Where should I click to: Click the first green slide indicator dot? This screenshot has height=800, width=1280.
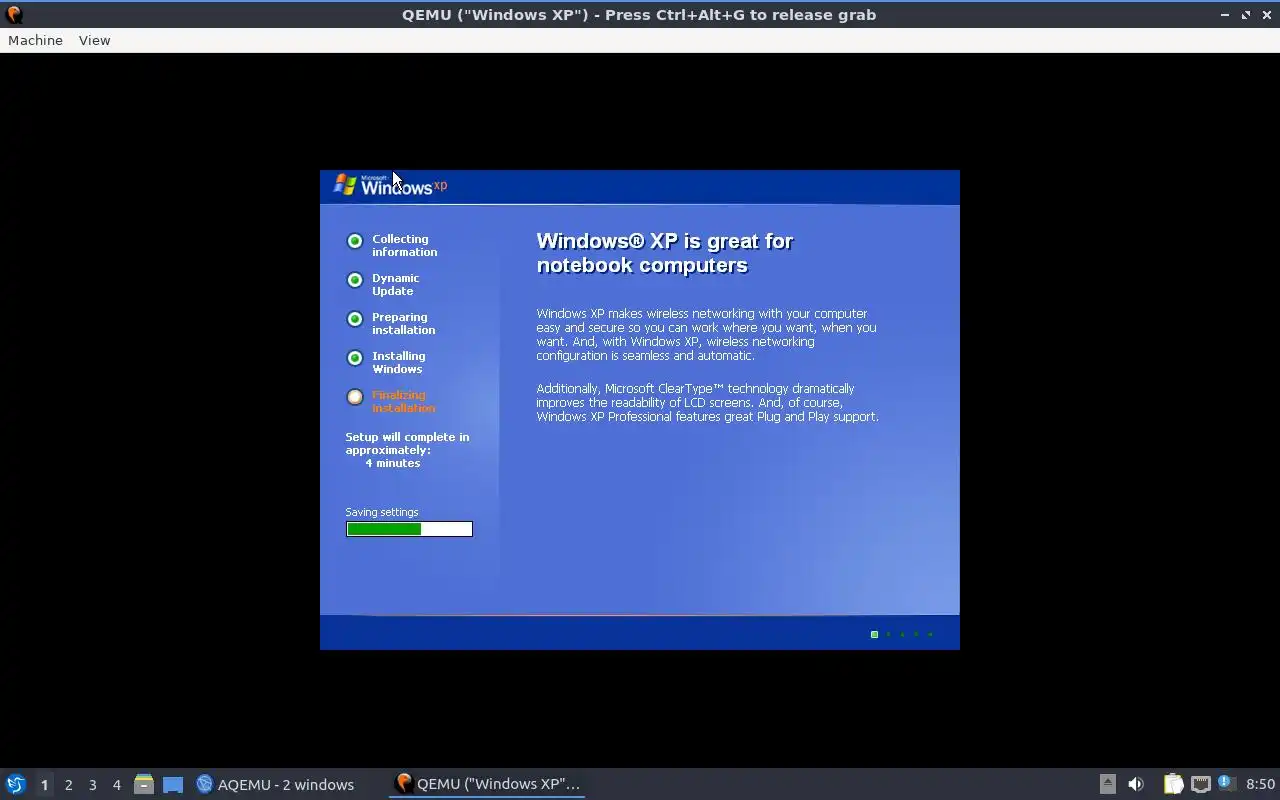[x=874, y=634]
